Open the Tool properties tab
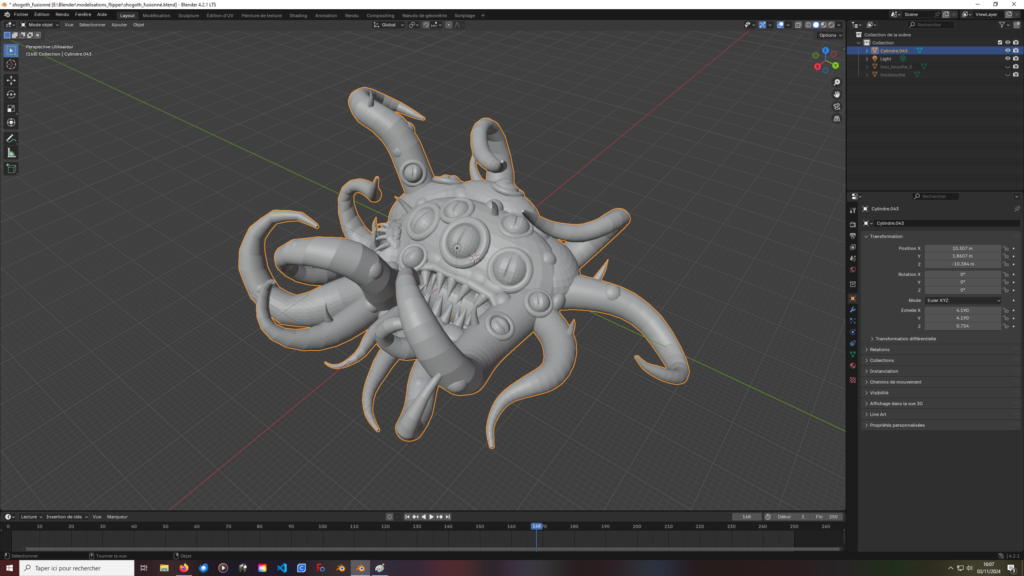1024x576 pixels. (853, 210)
